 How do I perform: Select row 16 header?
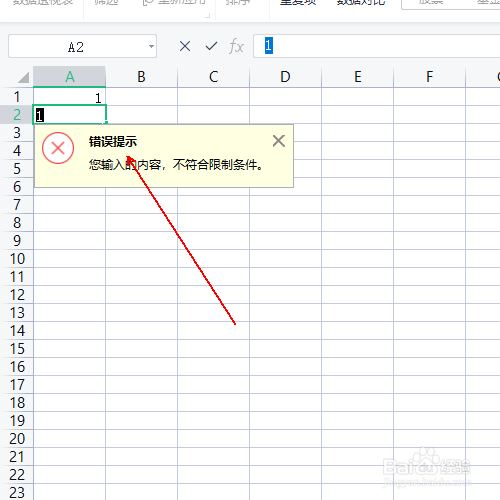click(17, 367)
